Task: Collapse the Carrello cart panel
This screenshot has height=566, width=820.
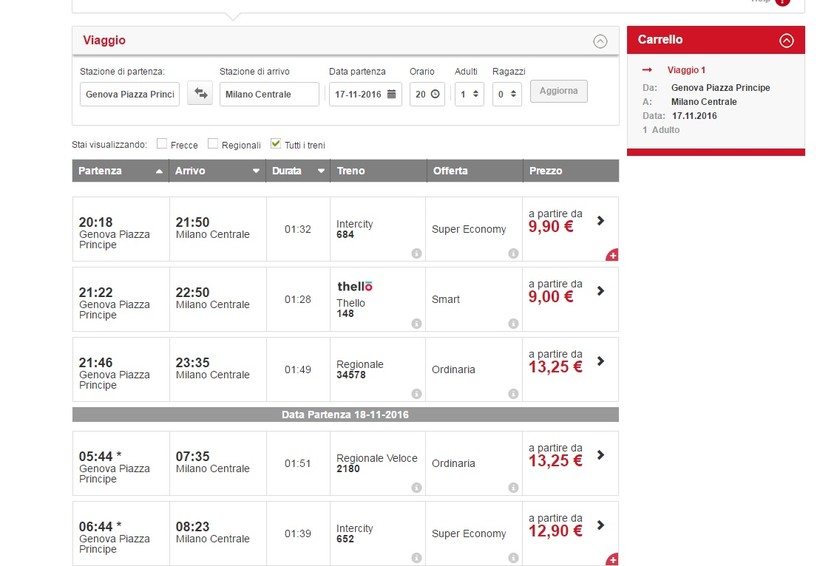Action: click(786, 41)
